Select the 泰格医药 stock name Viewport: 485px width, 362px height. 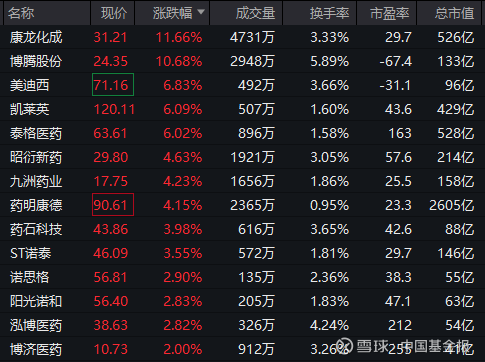[x=36, y=133]
